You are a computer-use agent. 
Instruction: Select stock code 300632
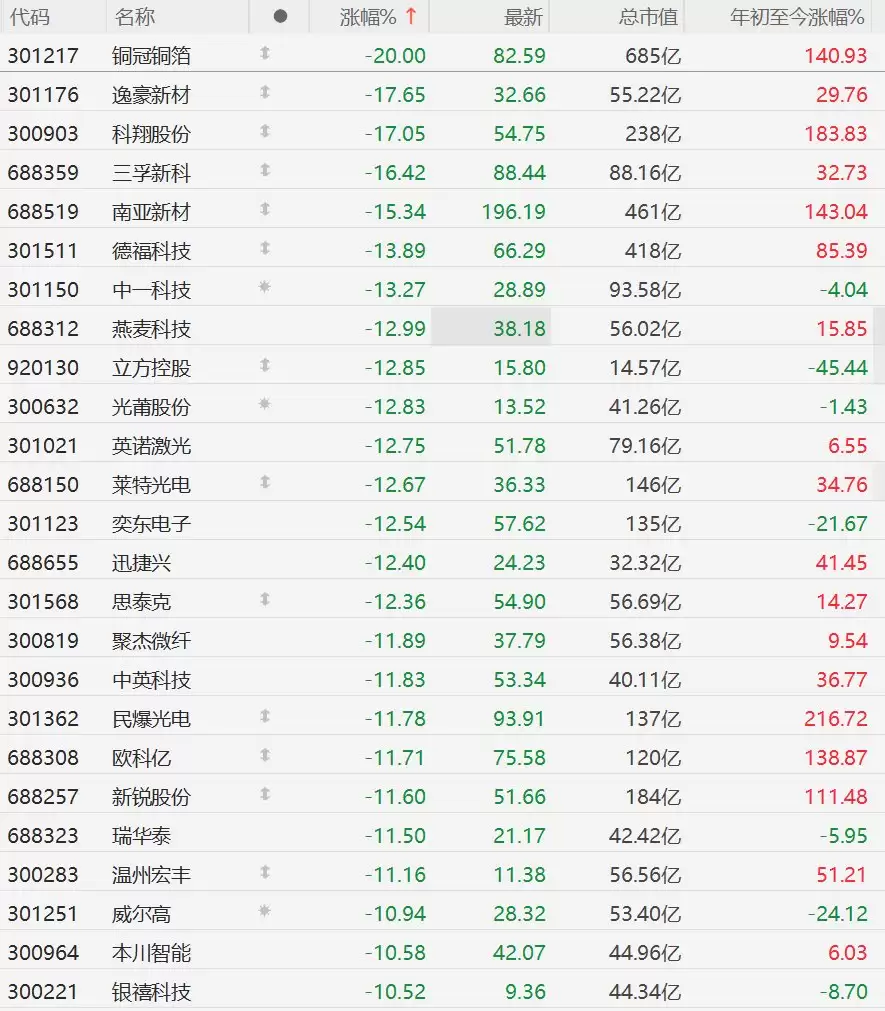[43, 407]
